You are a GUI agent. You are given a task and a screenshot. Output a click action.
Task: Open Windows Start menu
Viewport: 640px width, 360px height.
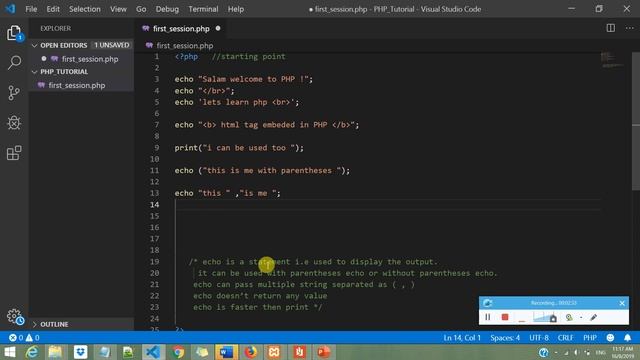point(9,352)
